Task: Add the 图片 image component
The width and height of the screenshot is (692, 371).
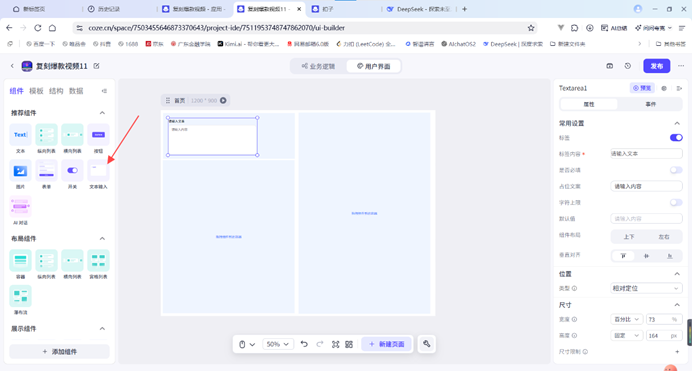Action: (20, 171)
